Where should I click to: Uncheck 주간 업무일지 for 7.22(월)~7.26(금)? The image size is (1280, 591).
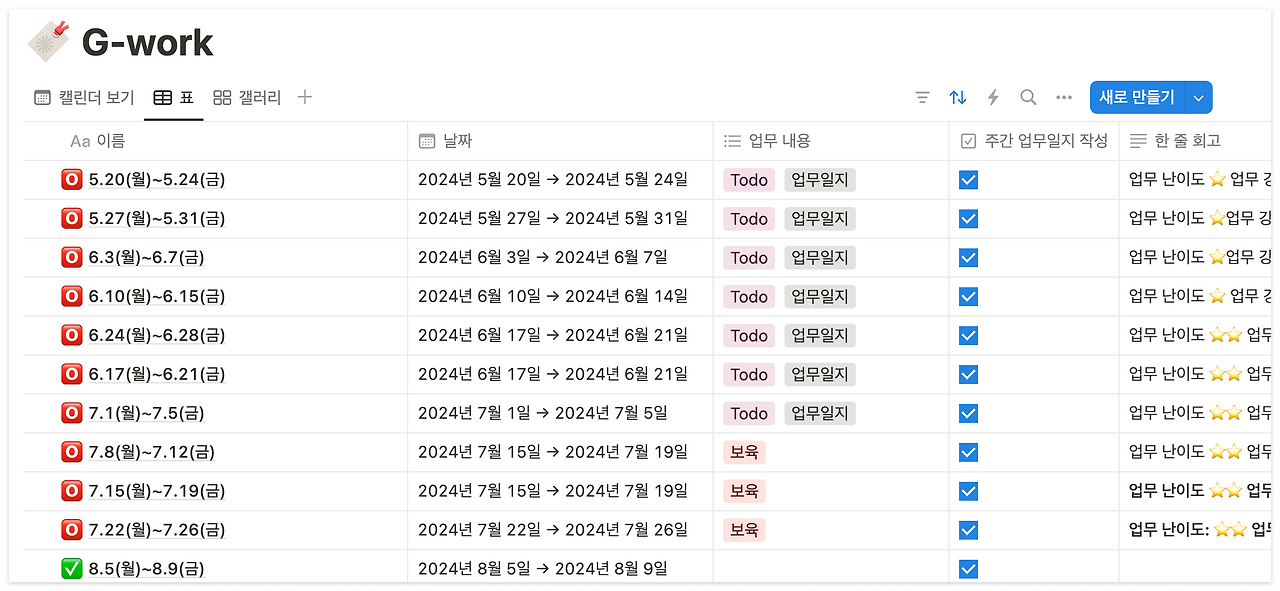coord(968,529)
